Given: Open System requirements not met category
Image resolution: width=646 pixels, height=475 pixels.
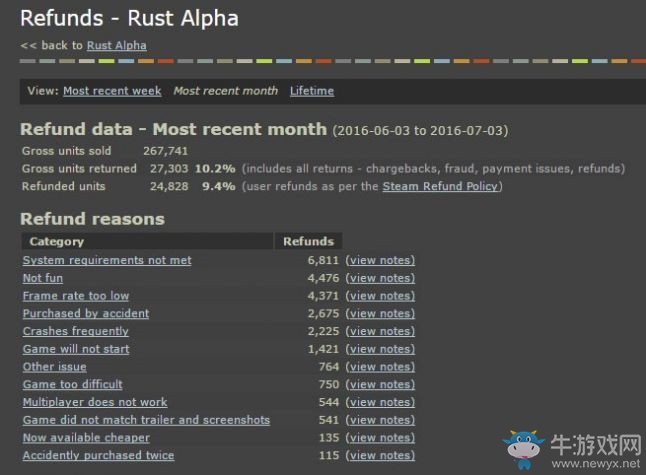Looking at the screenshot, I should [x=107, y=260].
